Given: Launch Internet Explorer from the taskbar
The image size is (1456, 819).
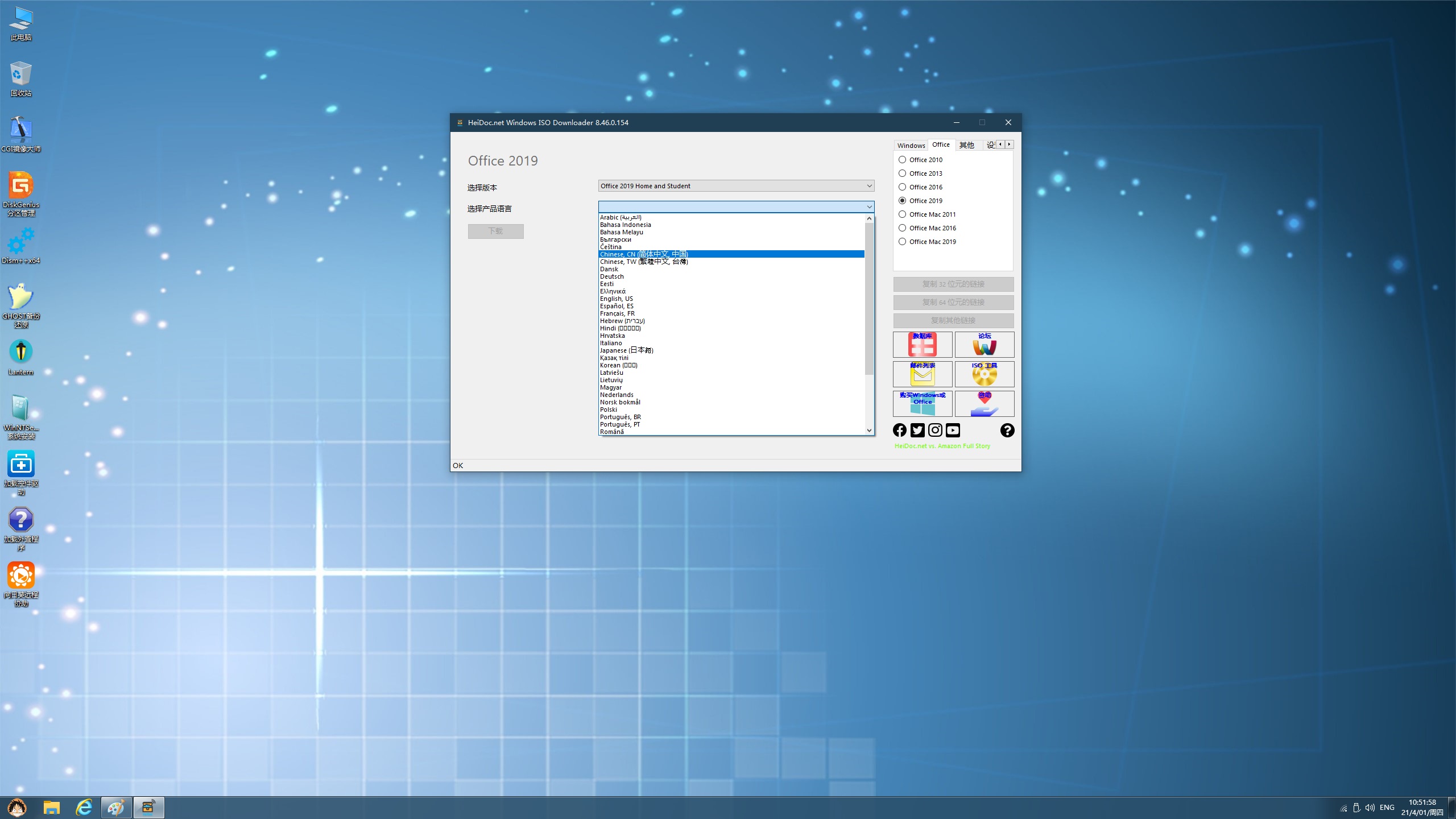Looking at the screenshot, I should click(84, 808).
